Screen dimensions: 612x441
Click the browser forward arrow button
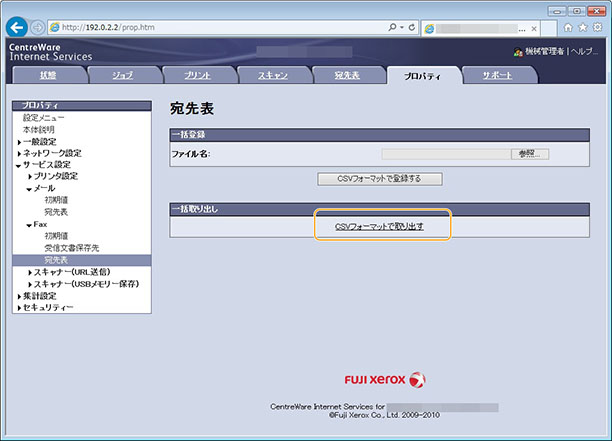[38, 26]
